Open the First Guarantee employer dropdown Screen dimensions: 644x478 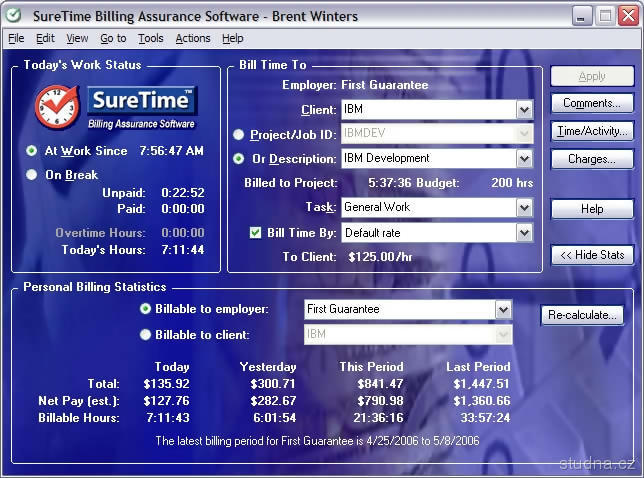pos(503,310)
